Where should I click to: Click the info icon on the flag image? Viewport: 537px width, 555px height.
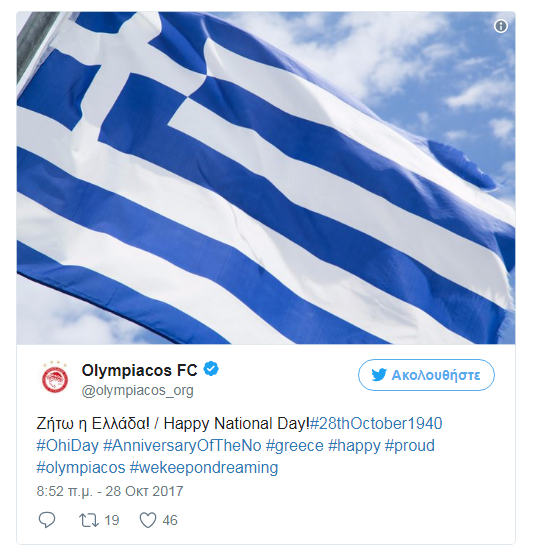(501, 26)
